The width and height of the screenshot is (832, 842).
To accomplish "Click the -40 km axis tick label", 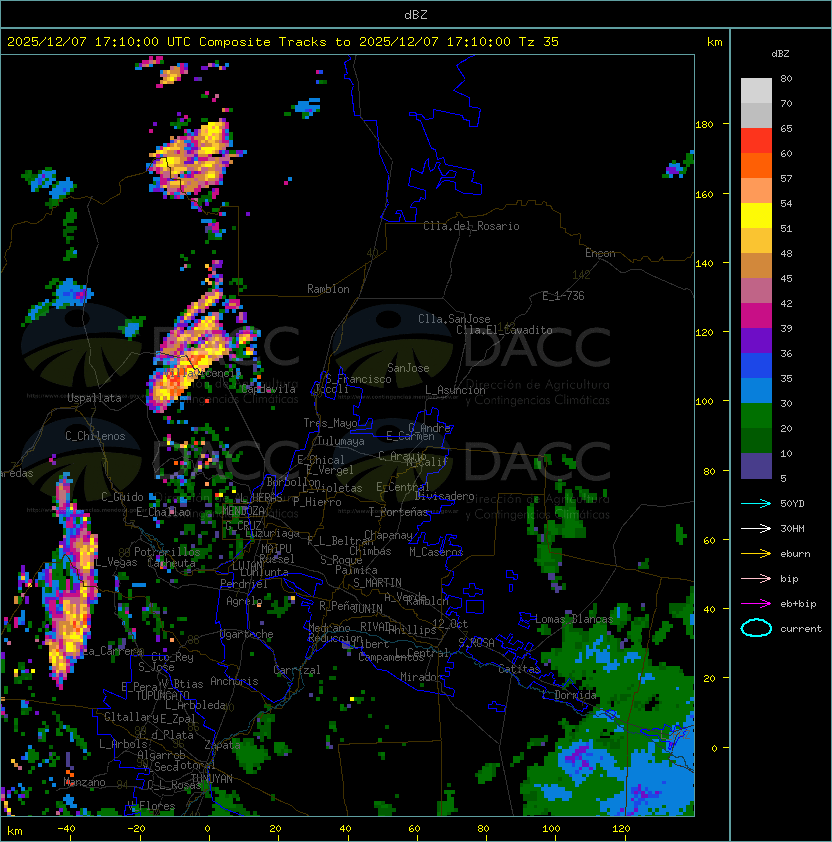I will 66,829.
